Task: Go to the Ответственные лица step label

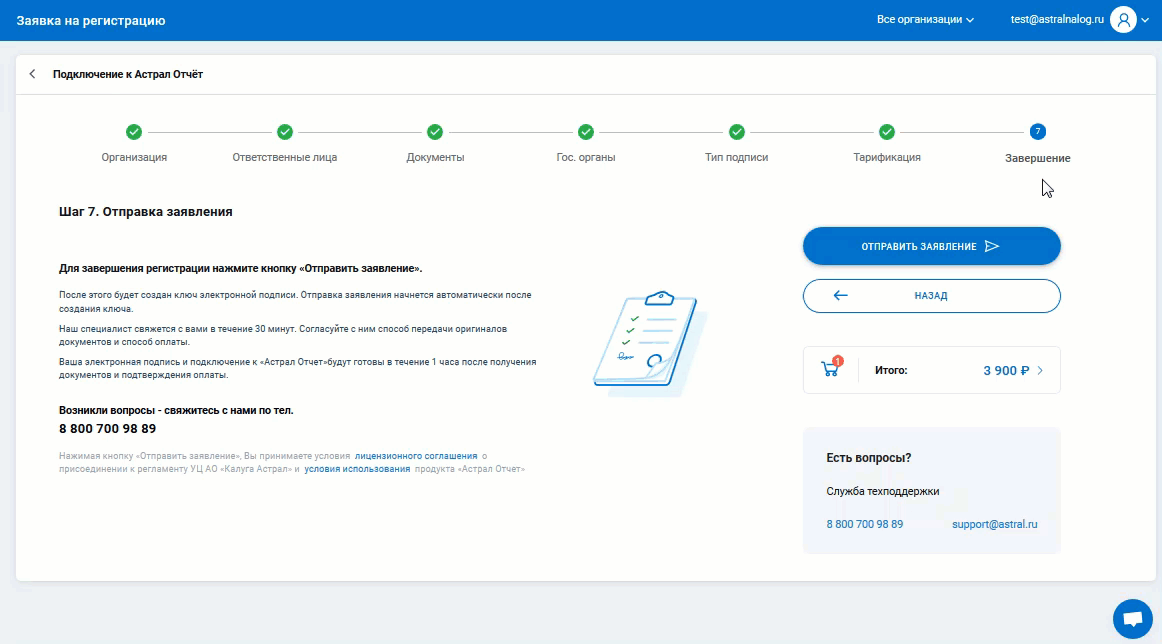Action: (x=285, y=157)
